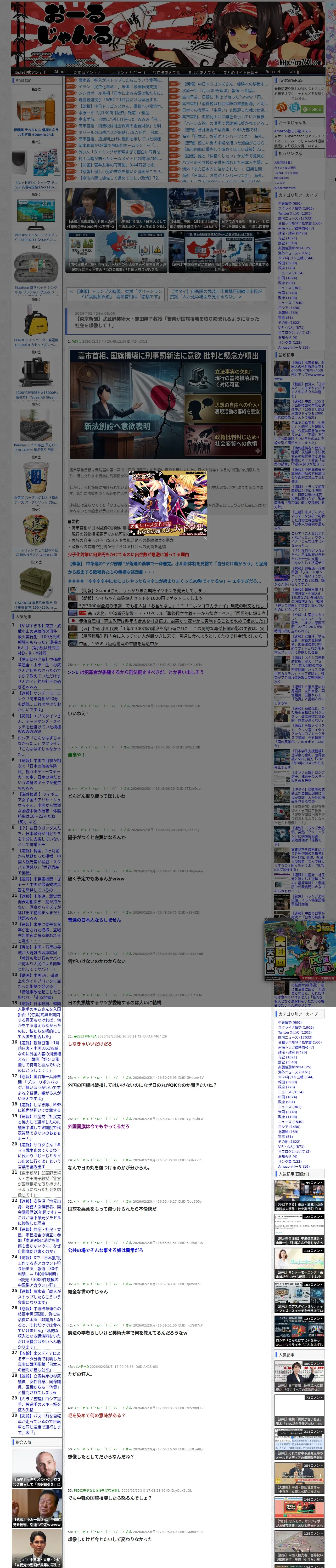Open image article with 122コメント badge
The image size is (336, 1568).
tap(299, 1230)
